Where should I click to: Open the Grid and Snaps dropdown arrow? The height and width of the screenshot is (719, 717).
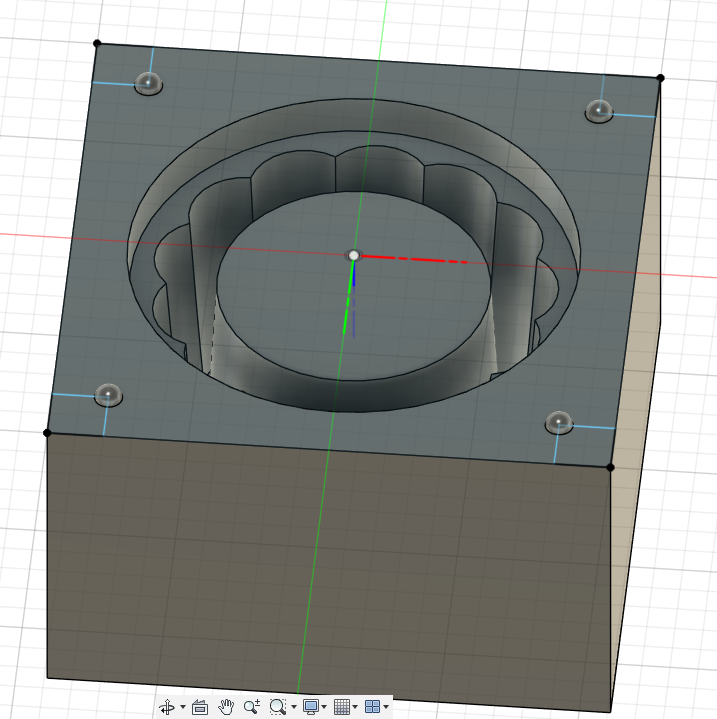coord(355,708)
